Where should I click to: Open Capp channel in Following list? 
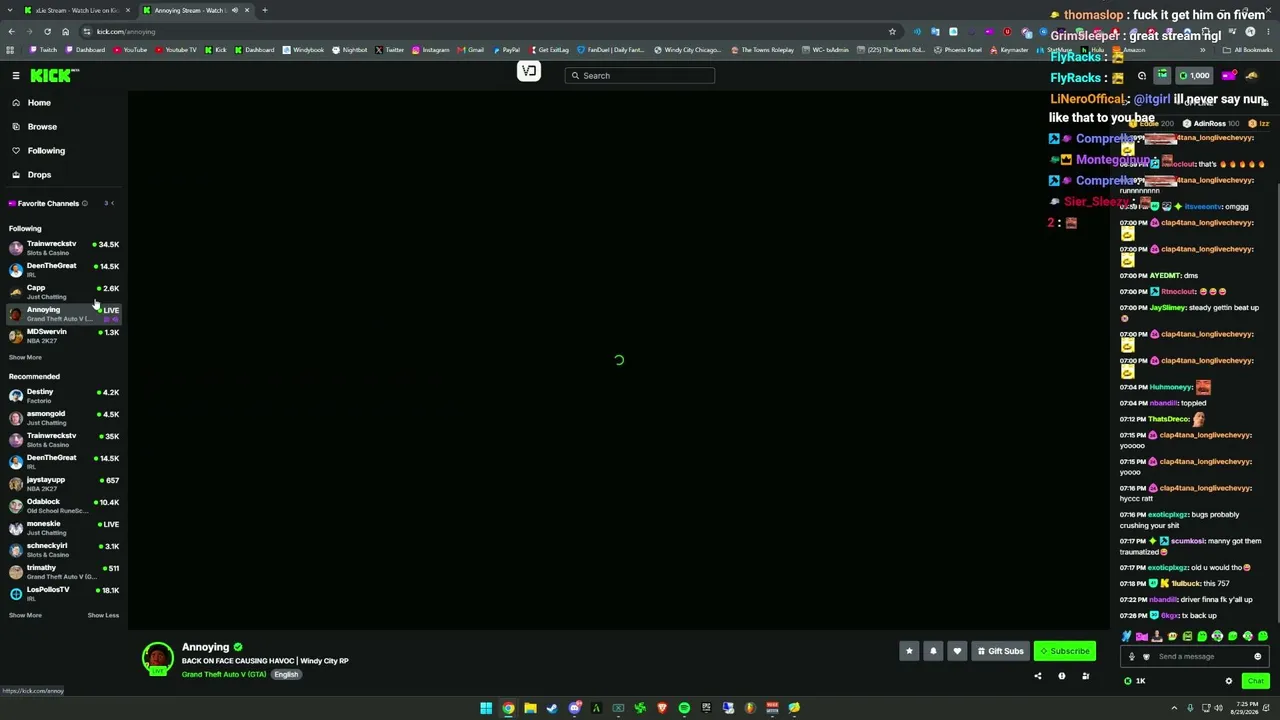64,291
